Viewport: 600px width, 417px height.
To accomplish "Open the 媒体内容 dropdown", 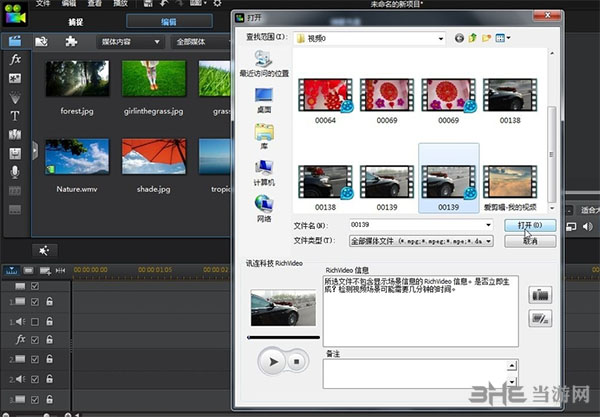I will click(x=130, y=42).
